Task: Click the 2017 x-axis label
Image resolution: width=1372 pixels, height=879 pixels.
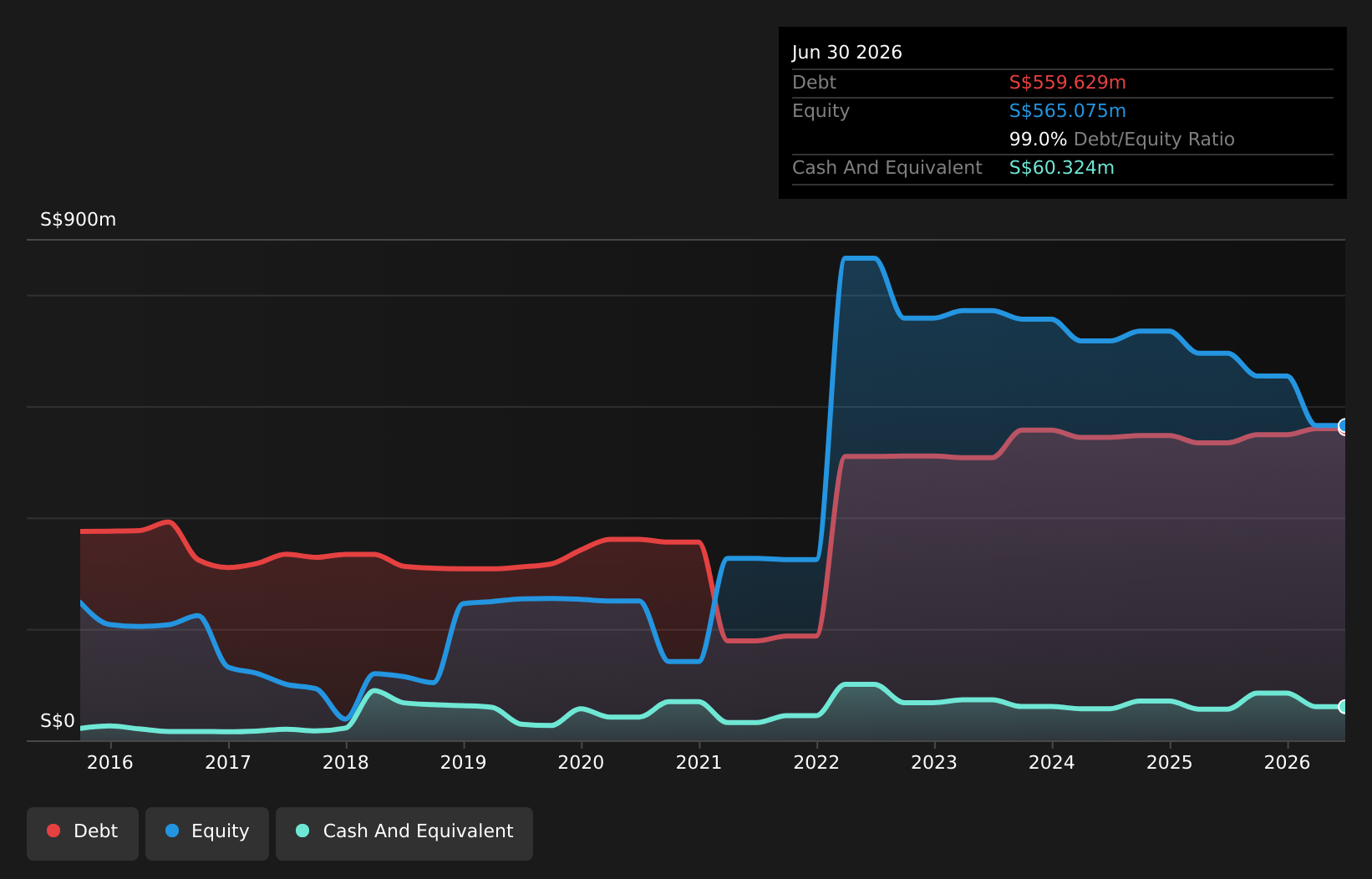Action: pyautogui.click(x=228, y=762)
